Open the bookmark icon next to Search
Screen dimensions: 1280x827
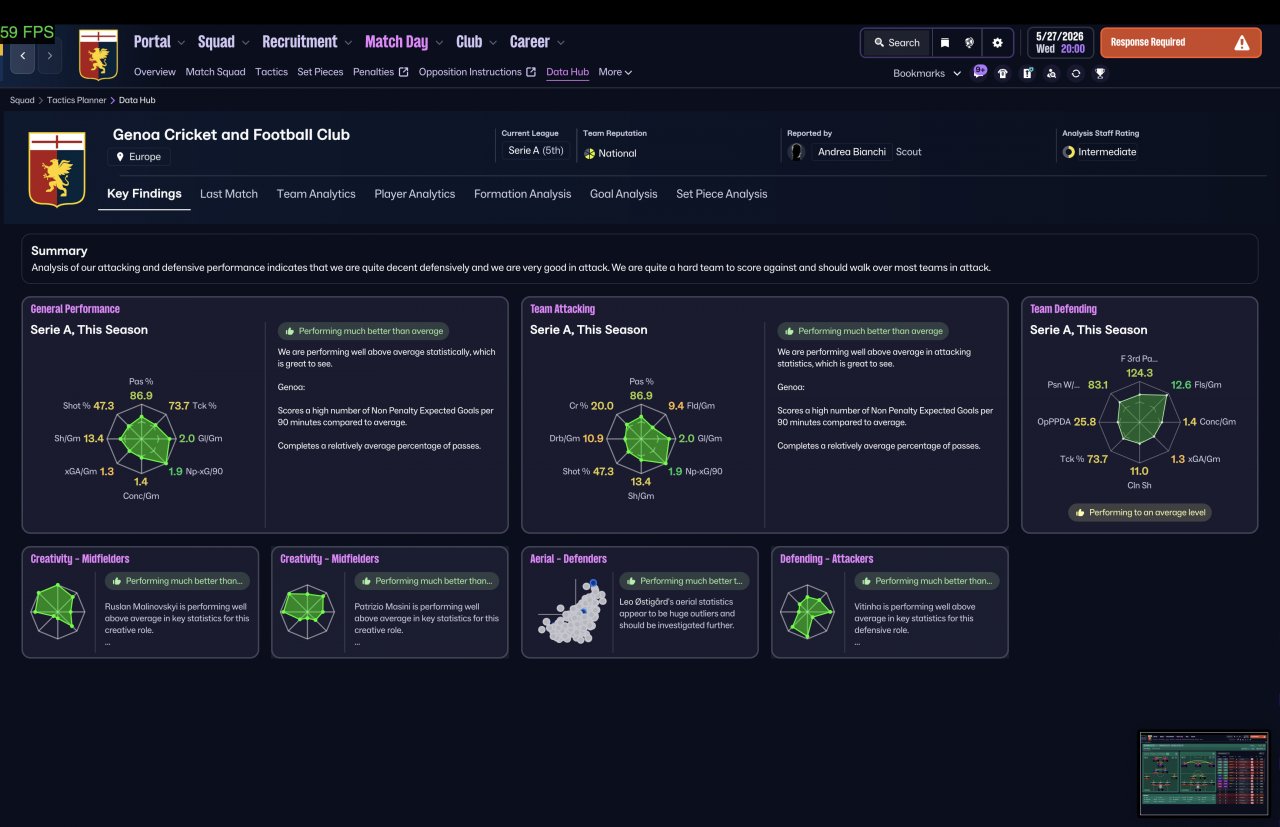(x=944, y=43)
